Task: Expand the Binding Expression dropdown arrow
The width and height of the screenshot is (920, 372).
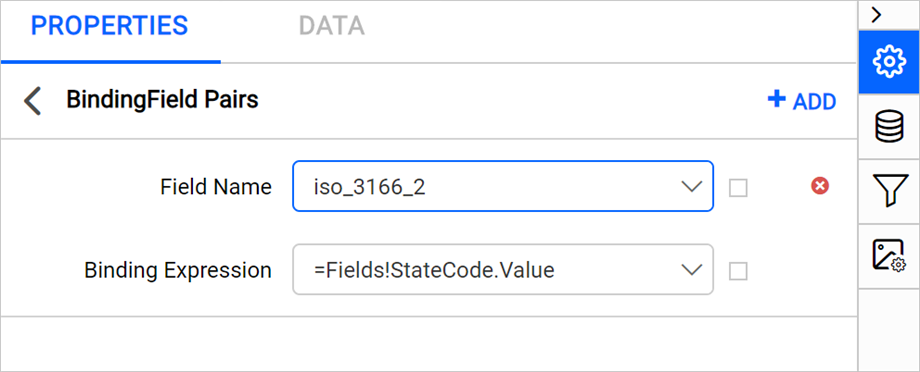Action: (691, 269)
